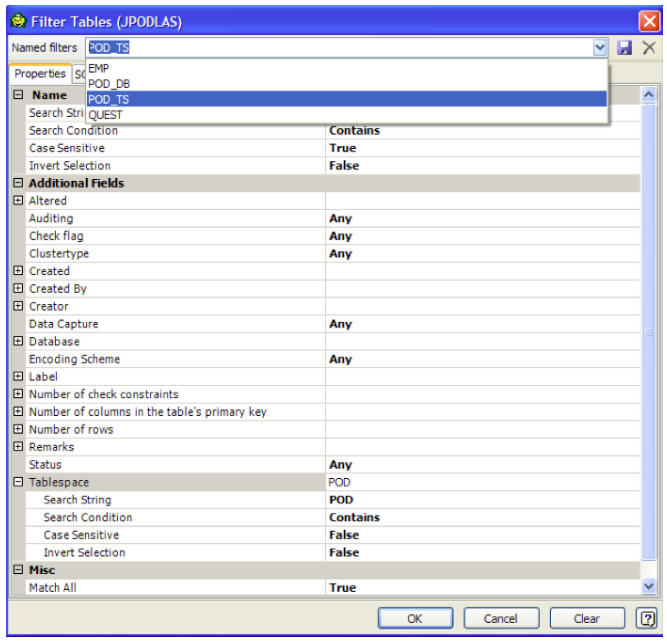Open the Named filters dropdown arrow

[x=599, y=48]
